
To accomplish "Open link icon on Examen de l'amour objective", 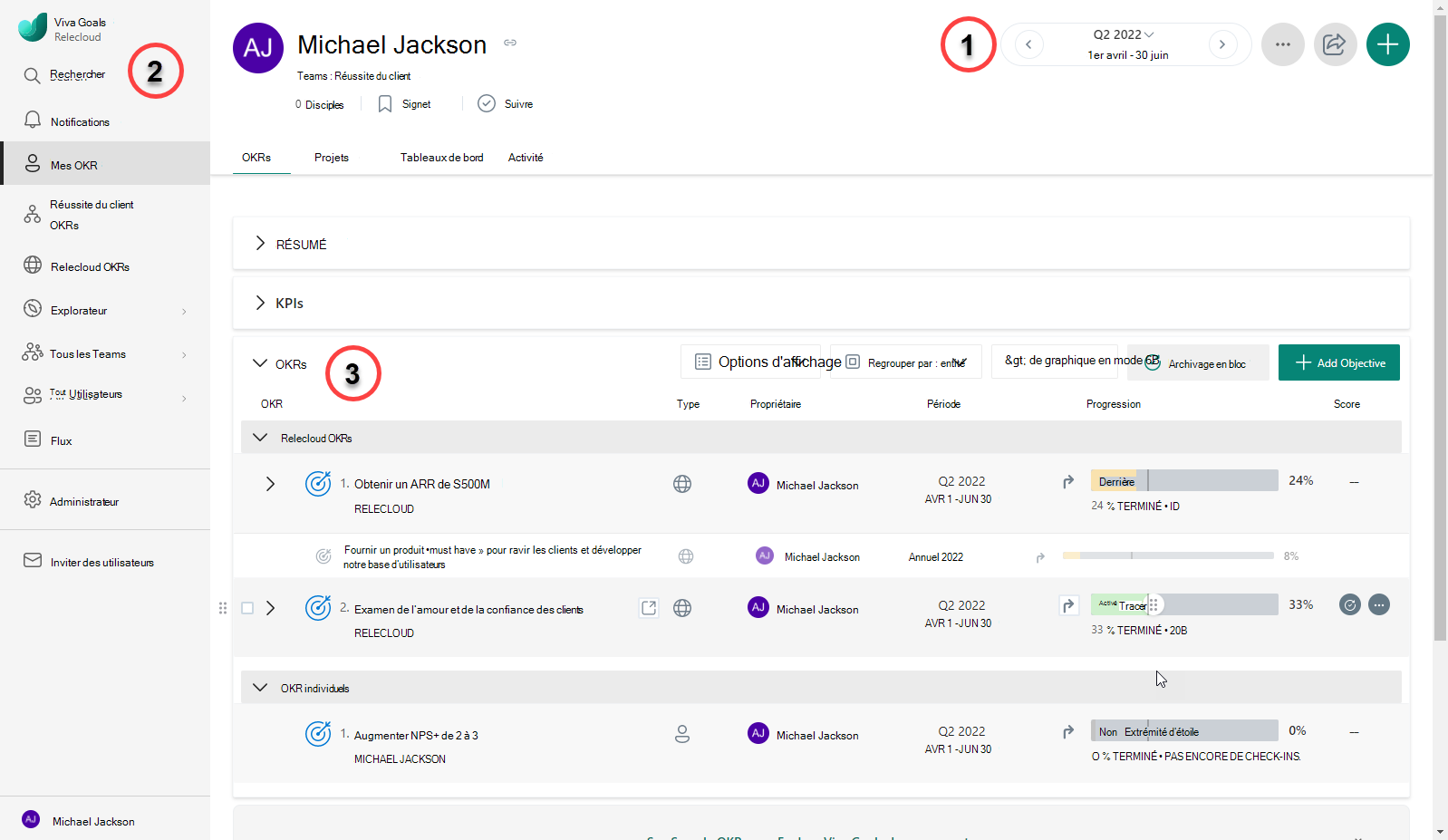I will 649,608.
